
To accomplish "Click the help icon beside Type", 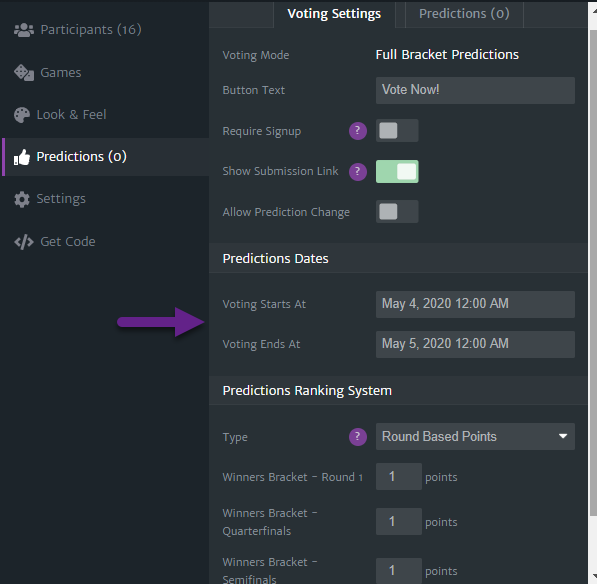I will tap(358, 437).
